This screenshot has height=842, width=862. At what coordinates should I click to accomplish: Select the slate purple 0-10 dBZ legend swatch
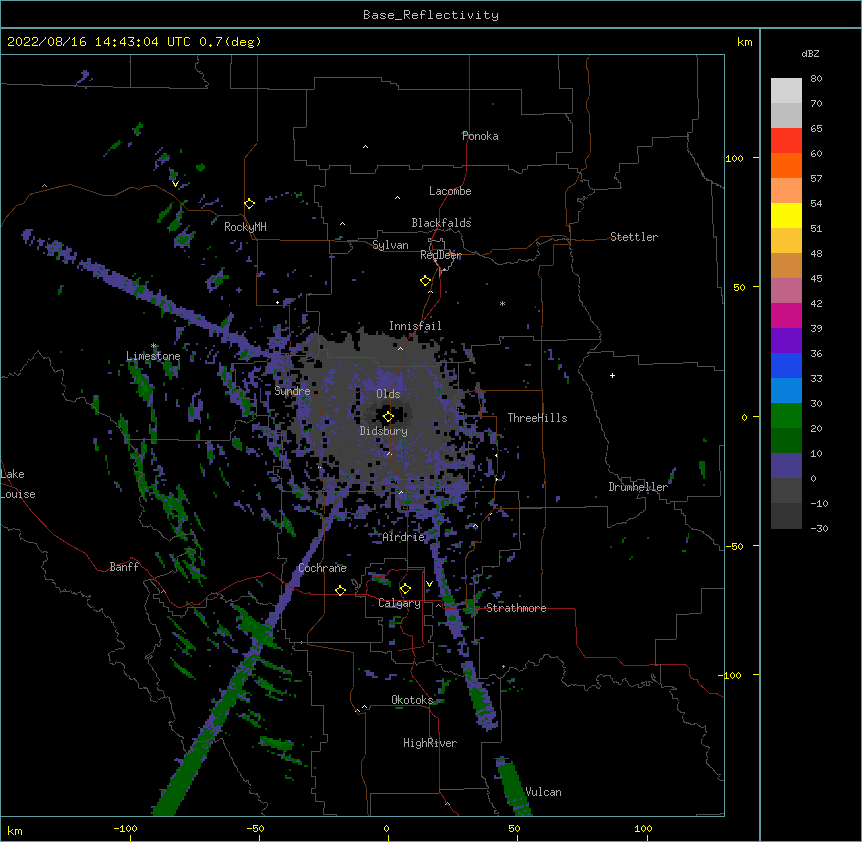click(x=786, y=466)
